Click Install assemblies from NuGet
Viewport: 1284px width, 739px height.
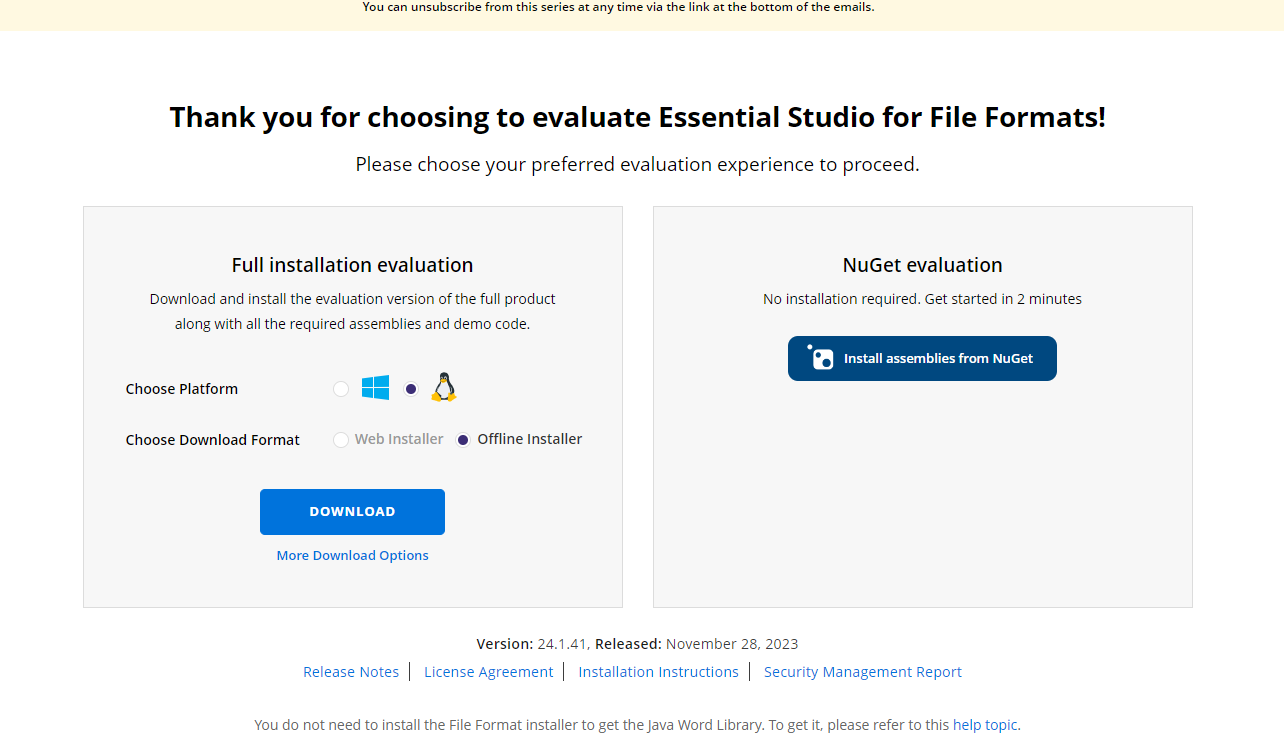tap(922, 358)
